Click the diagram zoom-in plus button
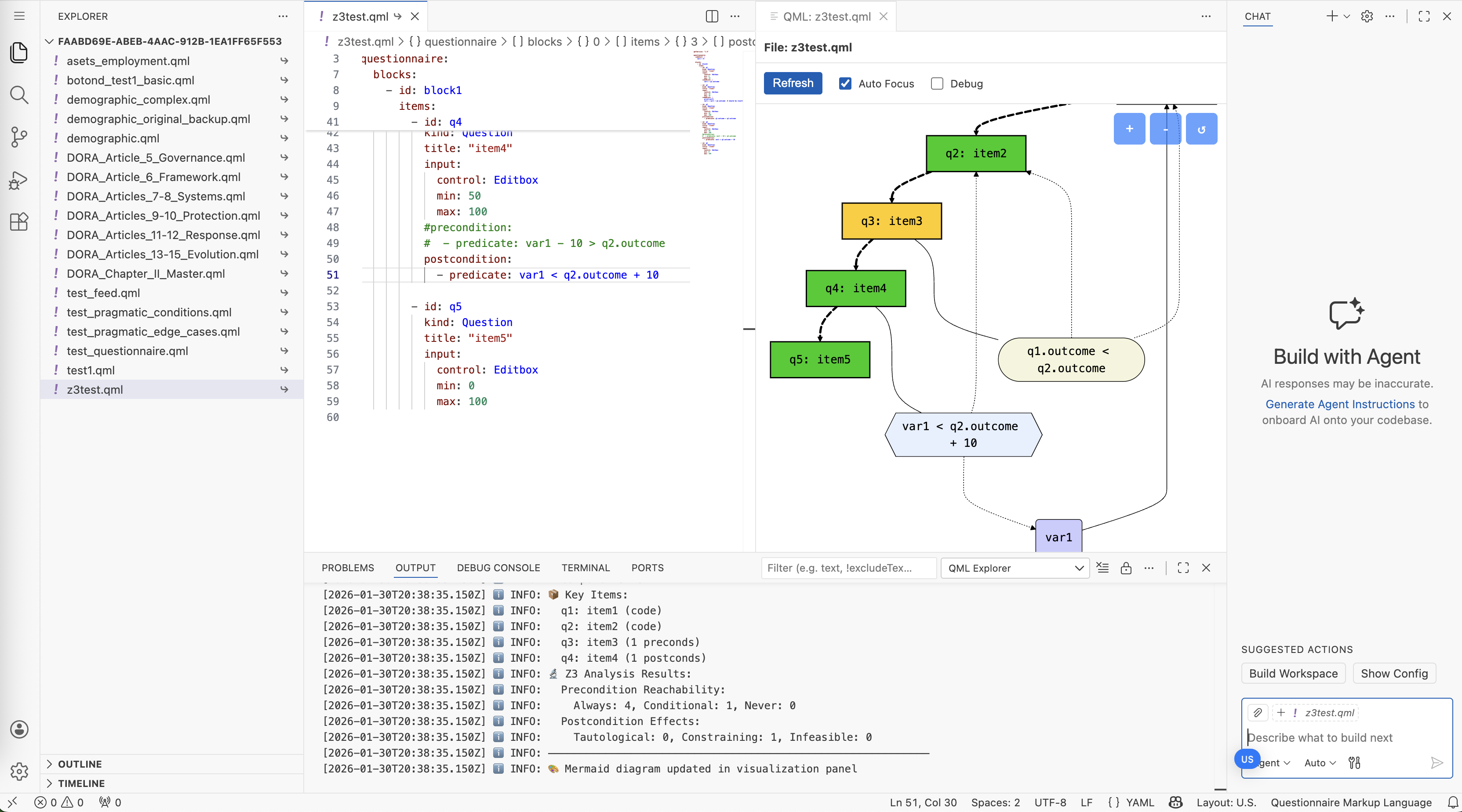Viewport: 1462px width, 812px height. (x=1129, y=129)
